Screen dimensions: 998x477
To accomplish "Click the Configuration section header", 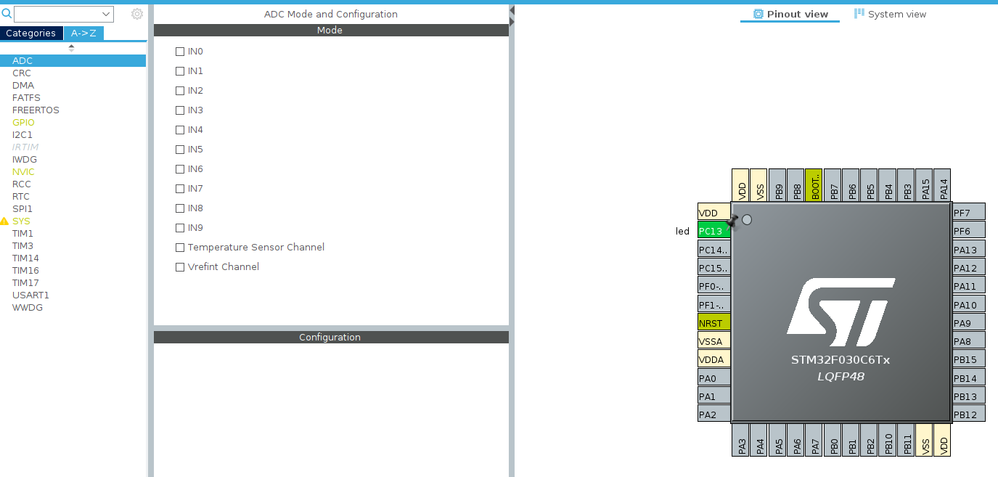I will tap(331, 337).
